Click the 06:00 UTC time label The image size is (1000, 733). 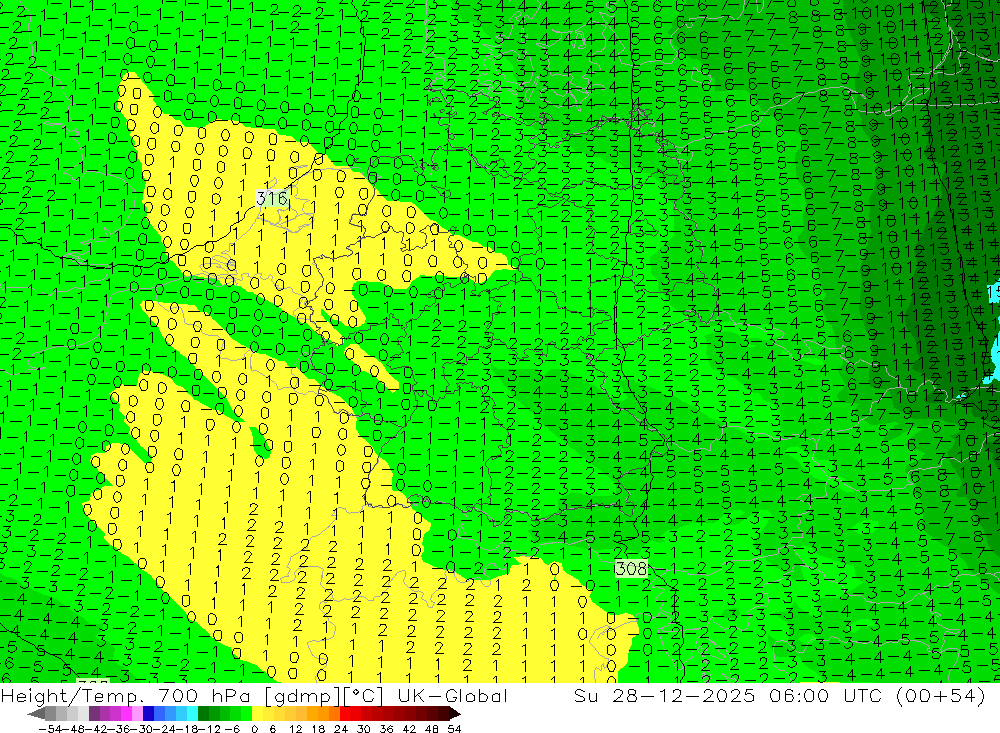click(828, 695)
